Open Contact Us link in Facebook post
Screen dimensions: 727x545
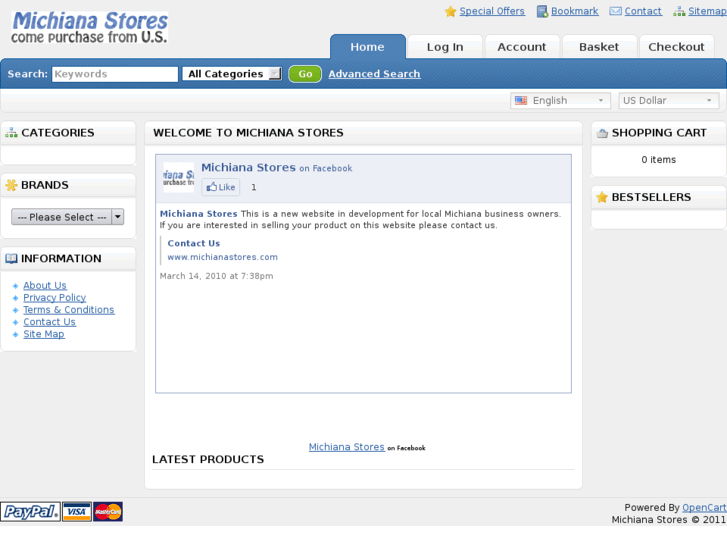pos(194,243)
